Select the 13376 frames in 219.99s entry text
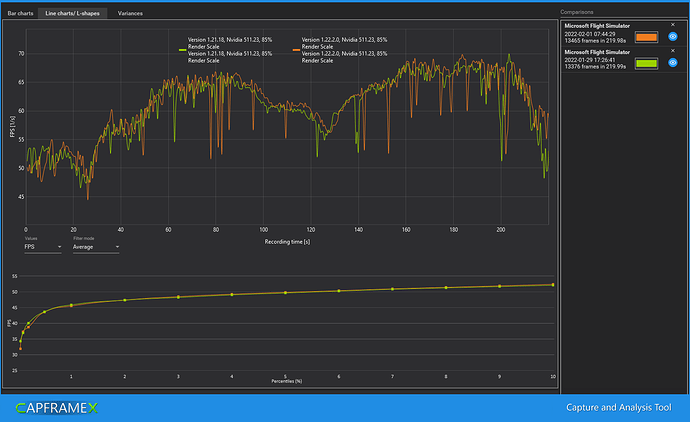The image size is (690, 422). [x=595, y=66]
